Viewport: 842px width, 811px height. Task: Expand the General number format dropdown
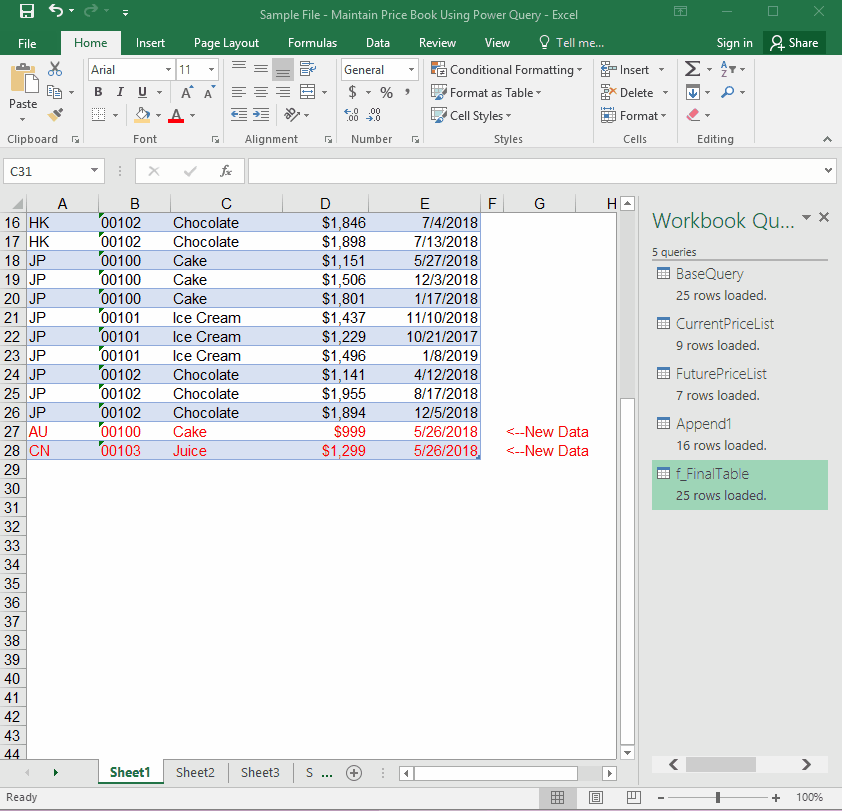(x=411, y=70)
